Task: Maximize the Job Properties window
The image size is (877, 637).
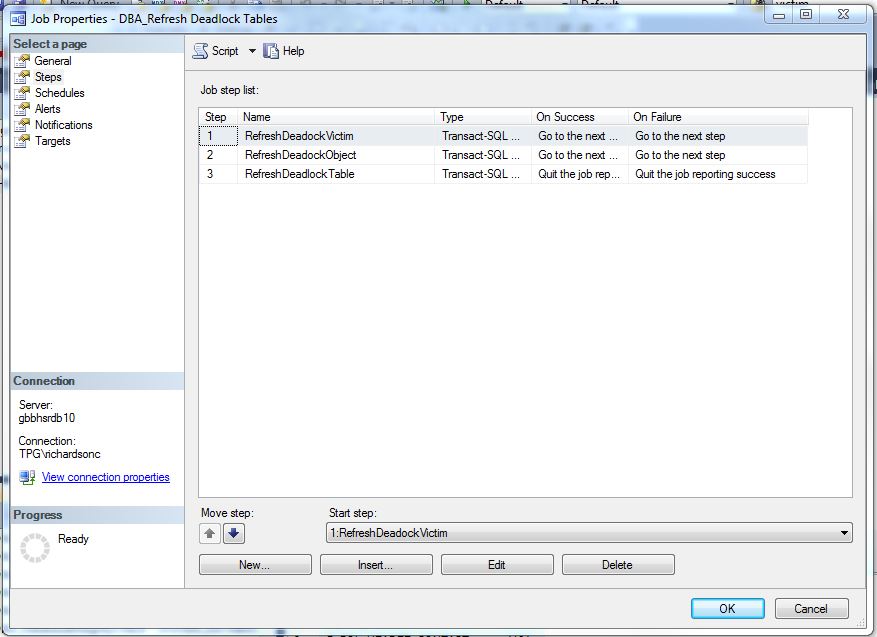Action: 805,15
